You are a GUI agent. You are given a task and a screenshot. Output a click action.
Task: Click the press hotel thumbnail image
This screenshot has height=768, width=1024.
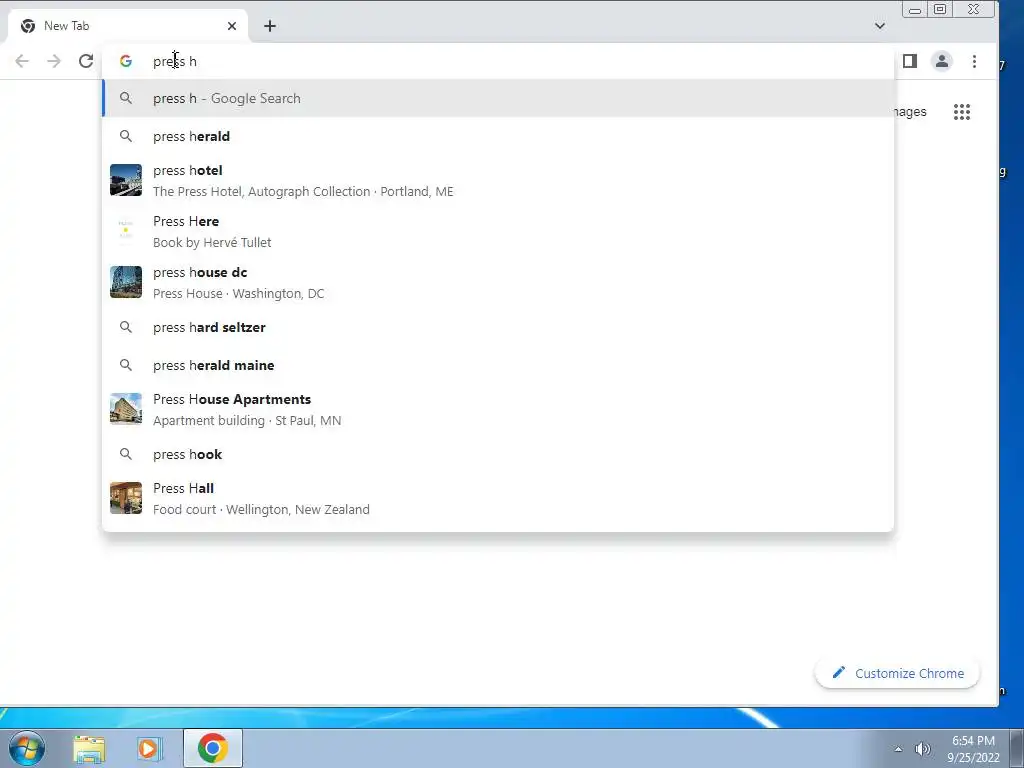point(126,180)
